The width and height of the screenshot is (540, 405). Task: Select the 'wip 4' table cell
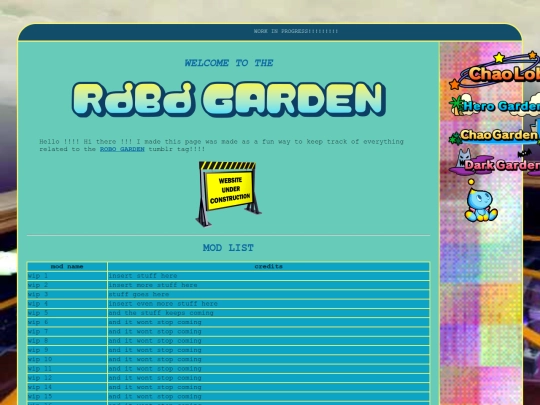point(67,304)
